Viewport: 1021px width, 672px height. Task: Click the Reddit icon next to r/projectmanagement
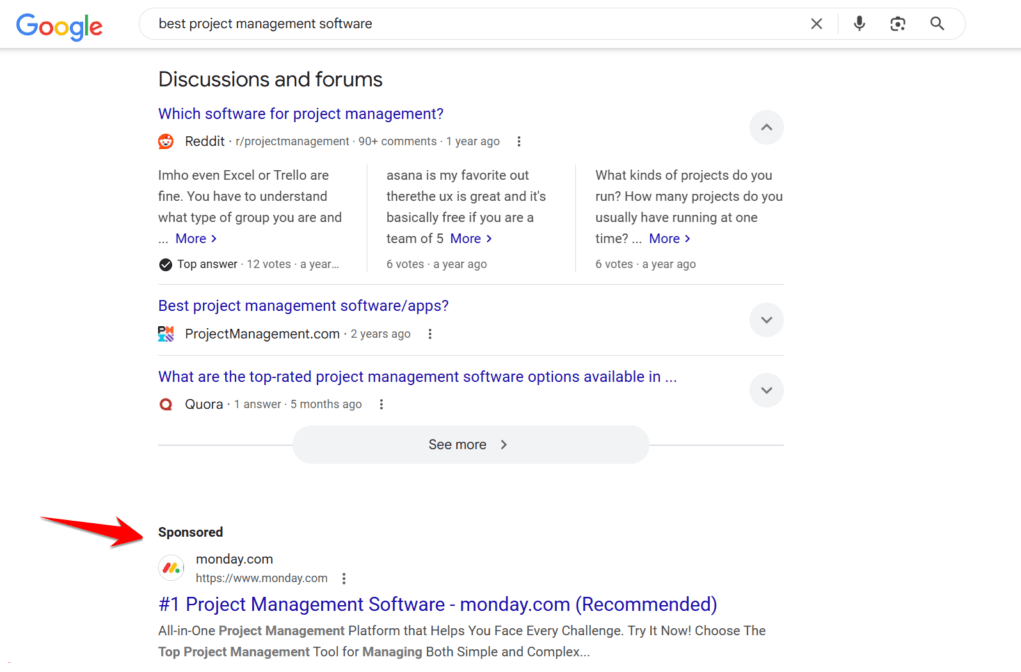point(165,141)
